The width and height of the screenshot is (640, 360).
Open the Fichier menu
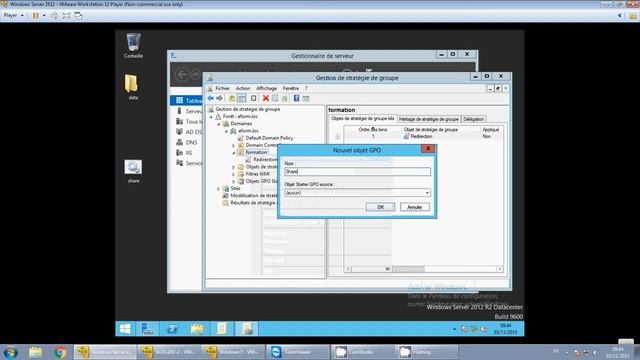(222, 88)
